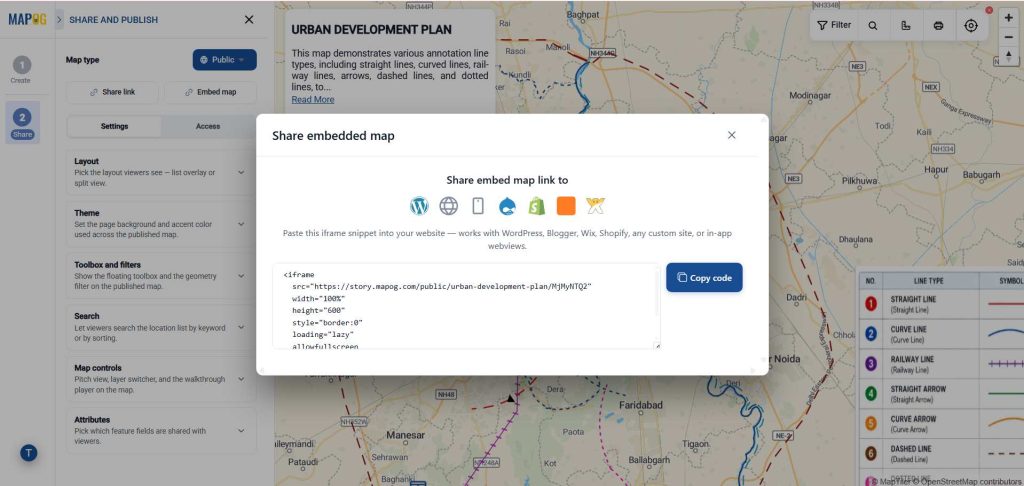Locate my position with crosshair icon
The height and width of the screenshot is (486, 1024).
(971, 25)
